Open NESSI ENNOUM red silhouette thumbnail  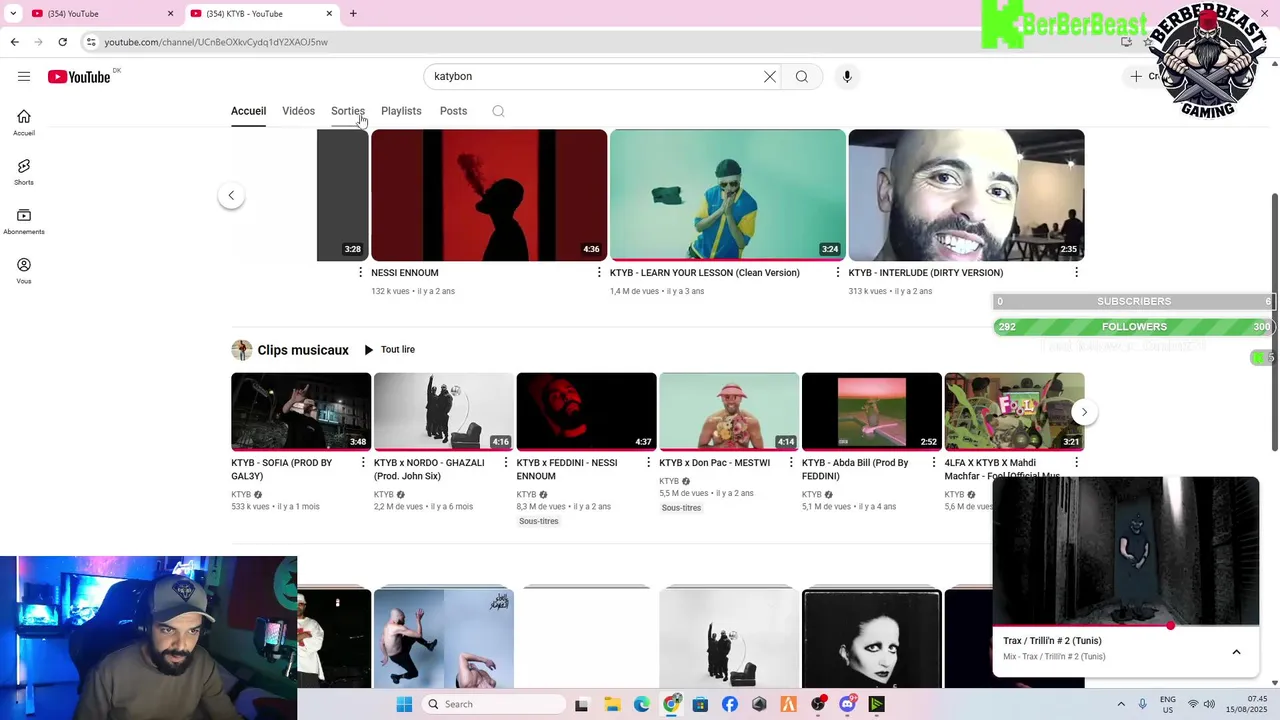pyautogui.click(x=489, y=195)
